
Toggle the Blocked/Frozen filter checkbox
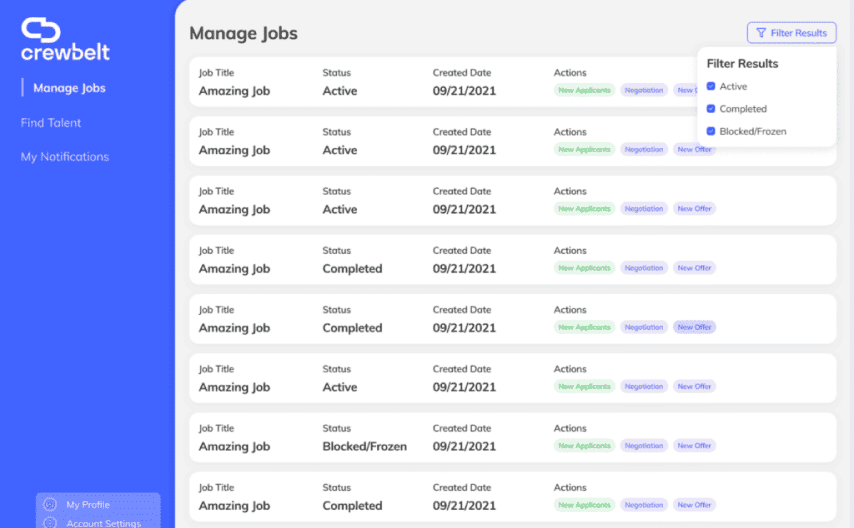point(711,131)
